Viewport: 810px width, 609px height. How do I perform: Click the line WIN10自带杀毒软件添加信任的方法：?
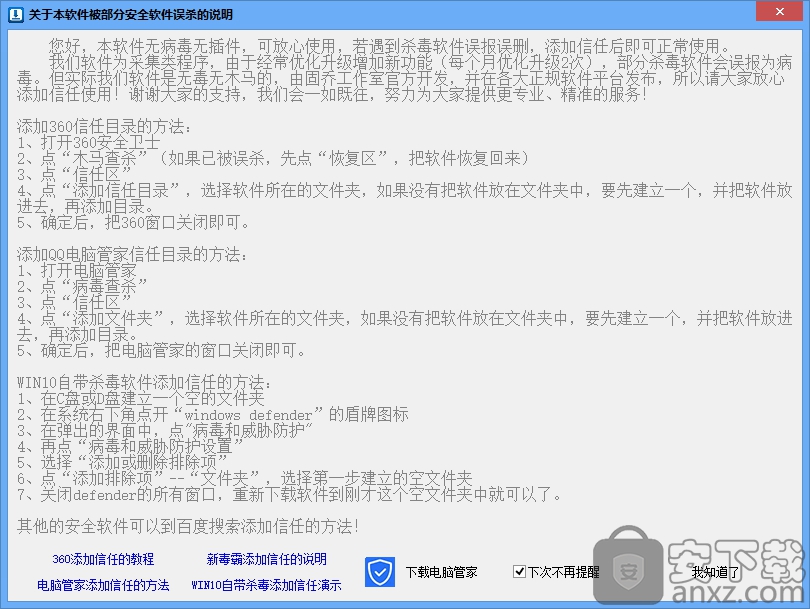[x=144, y=382]
